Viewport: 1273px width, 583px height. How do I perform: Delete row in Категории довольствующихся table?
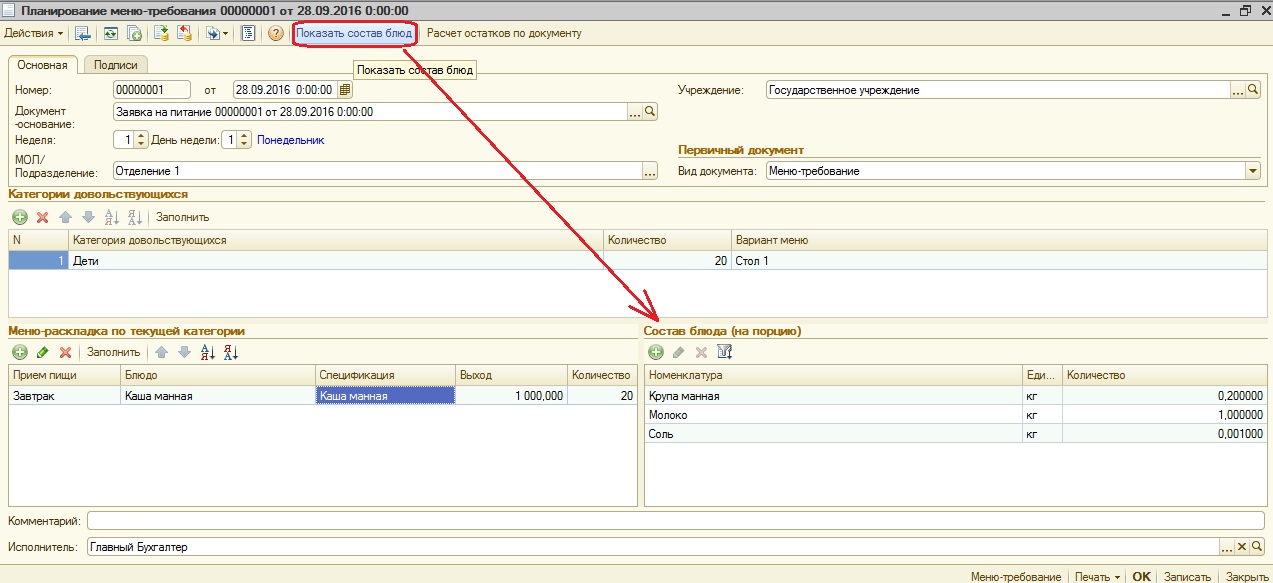(x=42, y=217)
